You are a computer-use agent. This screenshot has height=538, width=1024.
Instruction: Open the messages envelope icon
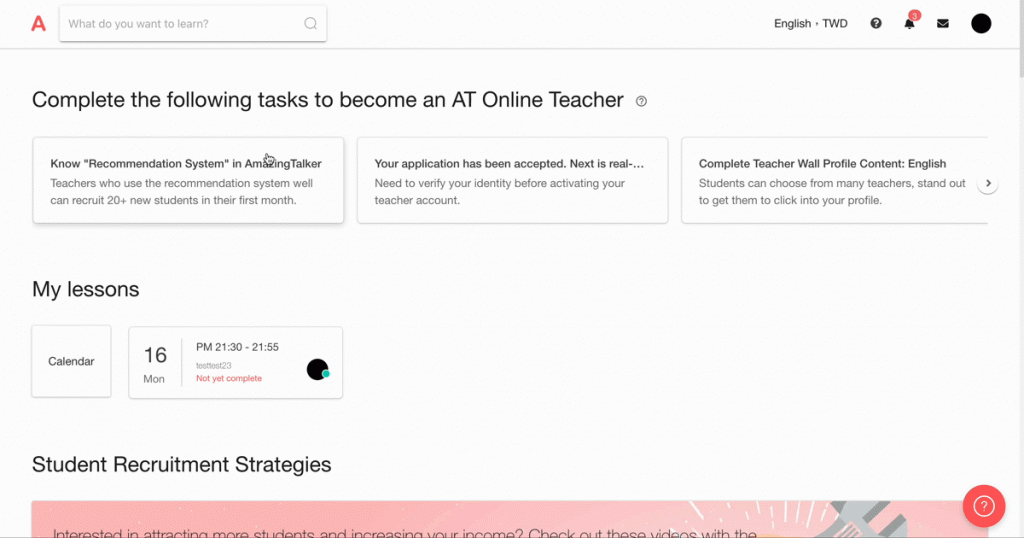click(942, 24)
